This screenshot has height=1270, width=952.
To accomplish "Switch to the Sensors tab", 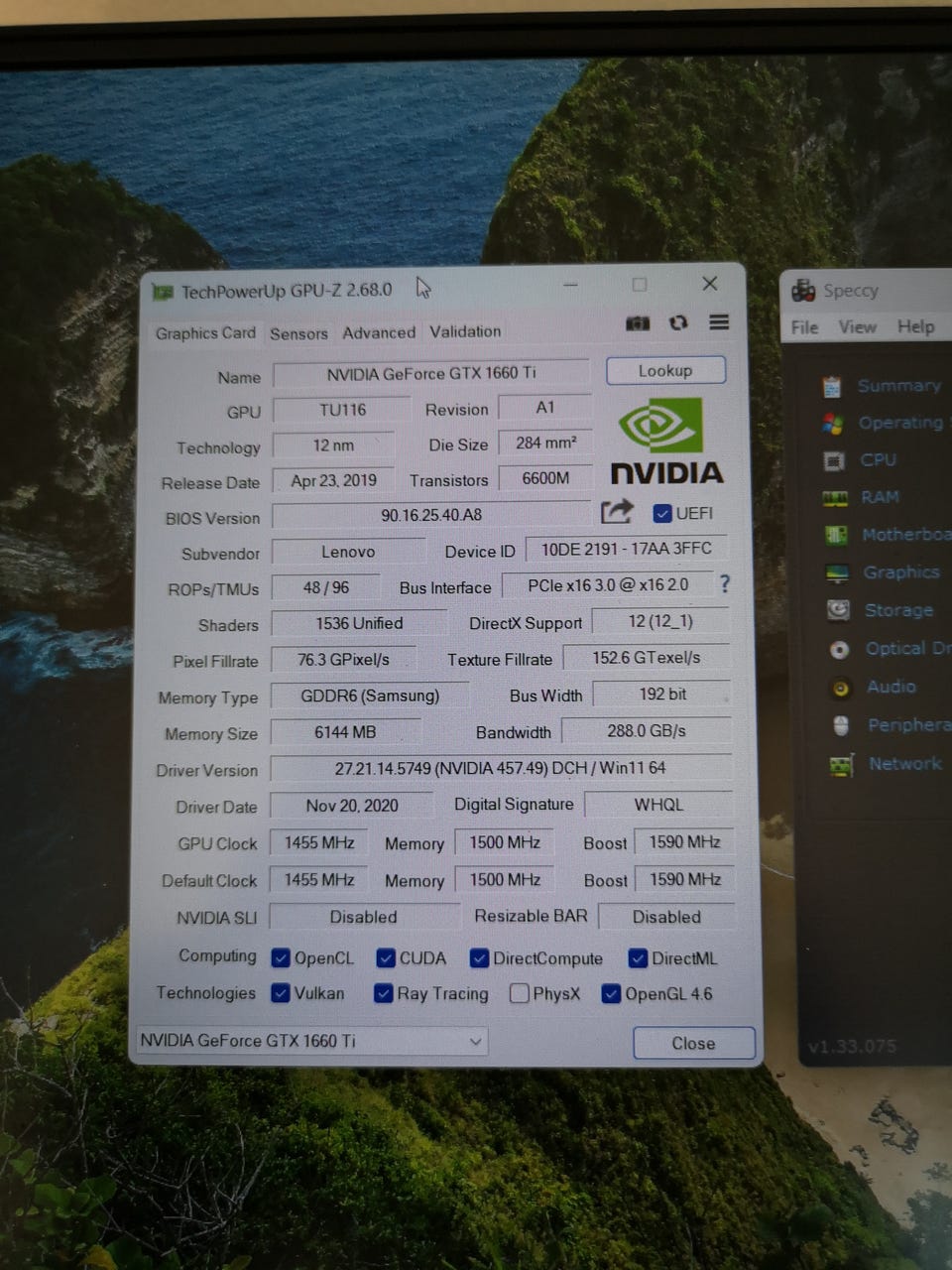I will pyautogui.click(x=298, y=333).
